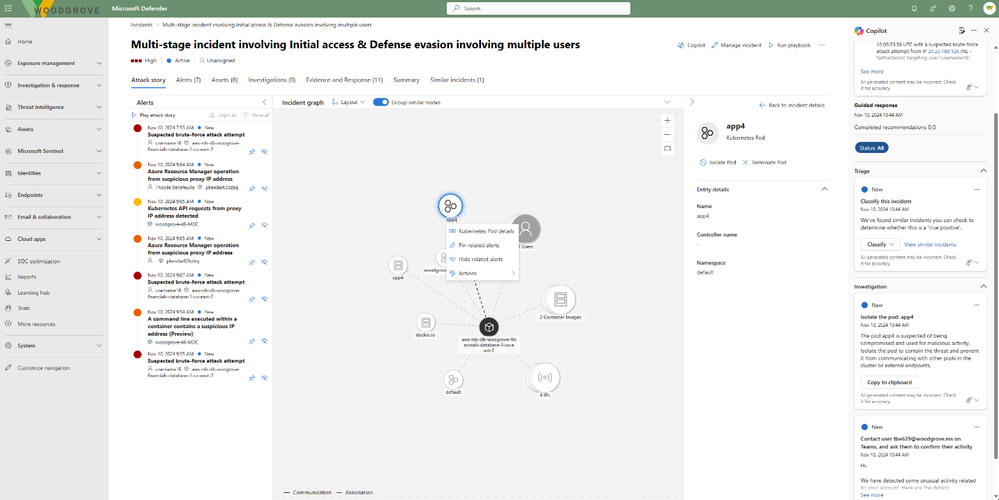Switch to the Assets (6) tab
The height and width of the screenshot is (500, 999).
click(x=225, y=80)
